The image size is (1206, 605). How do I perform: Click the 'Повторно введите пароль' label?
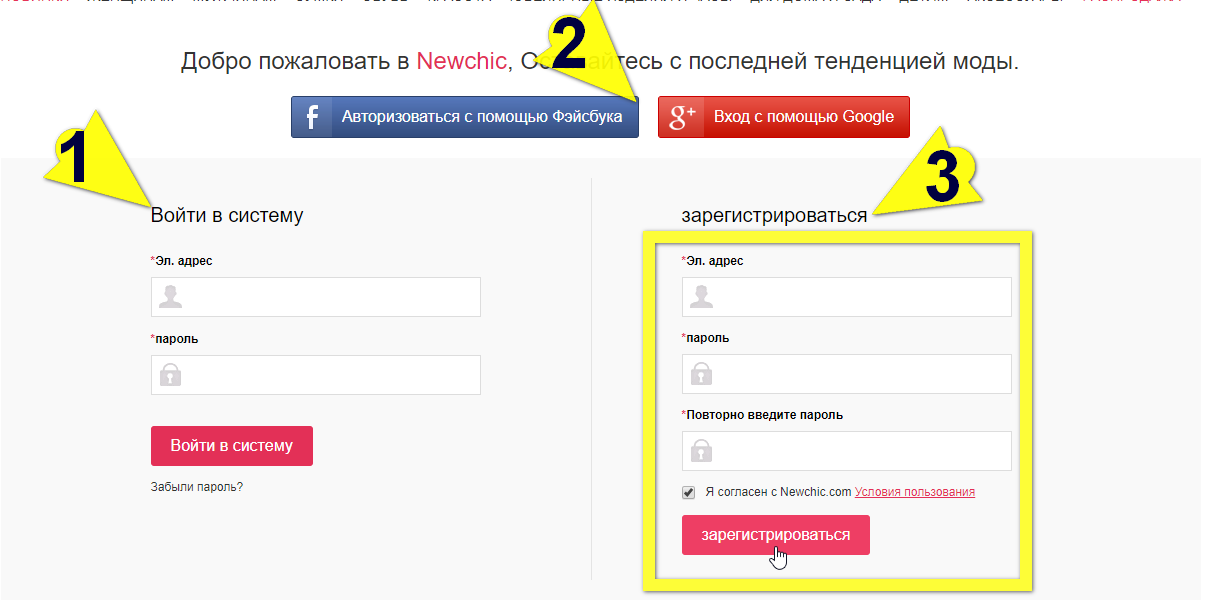click(762, 415)
